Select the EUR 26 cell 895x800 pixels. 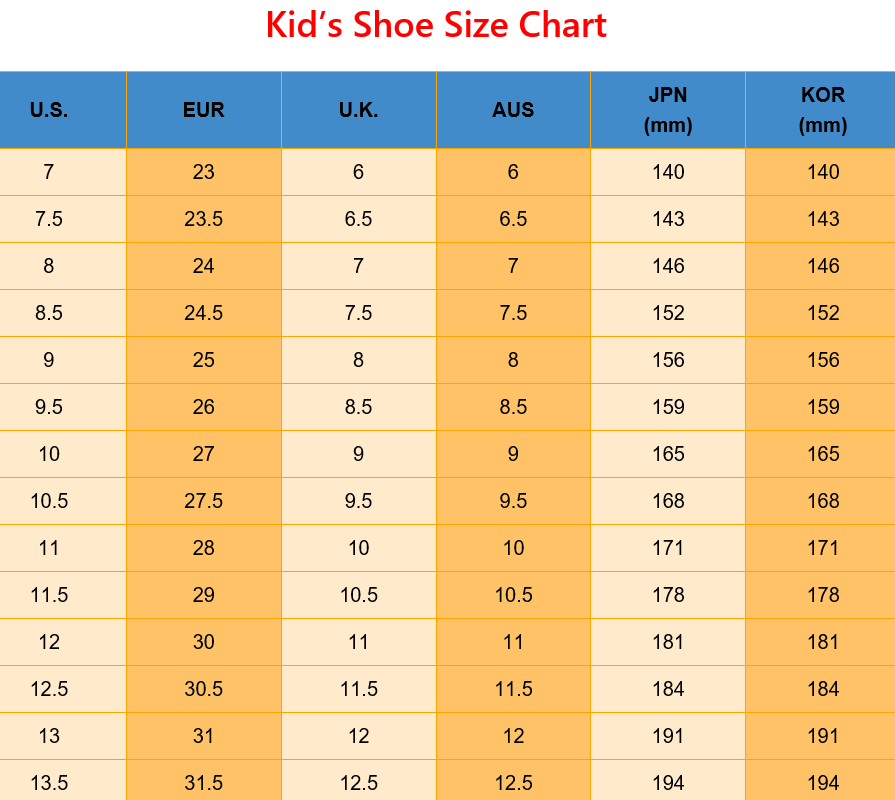[x=203, y=407]
